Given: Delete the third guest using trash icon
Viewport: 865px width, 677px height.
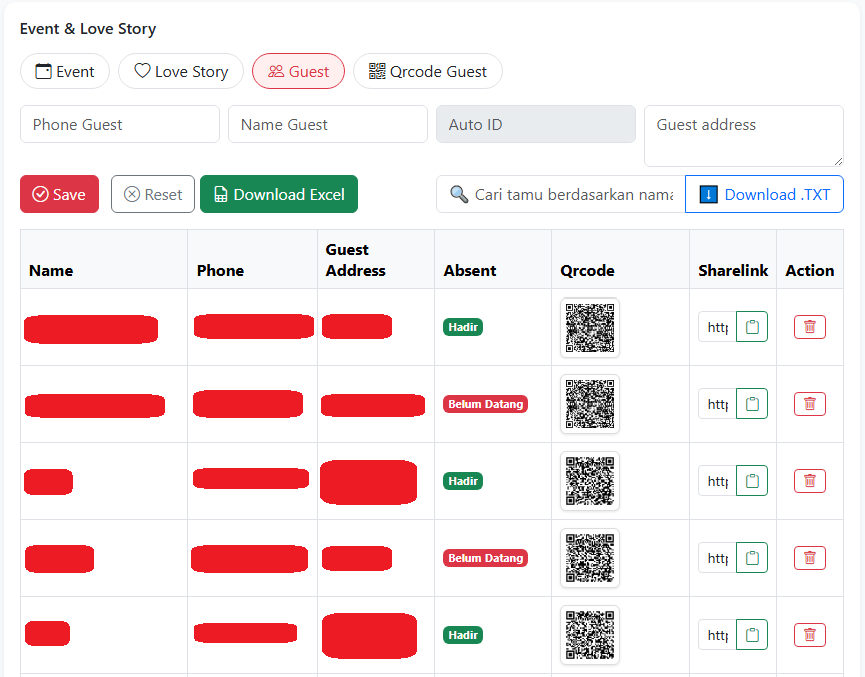Looking at the screenshot, I should pyautogui.click(x=809, y=481).
